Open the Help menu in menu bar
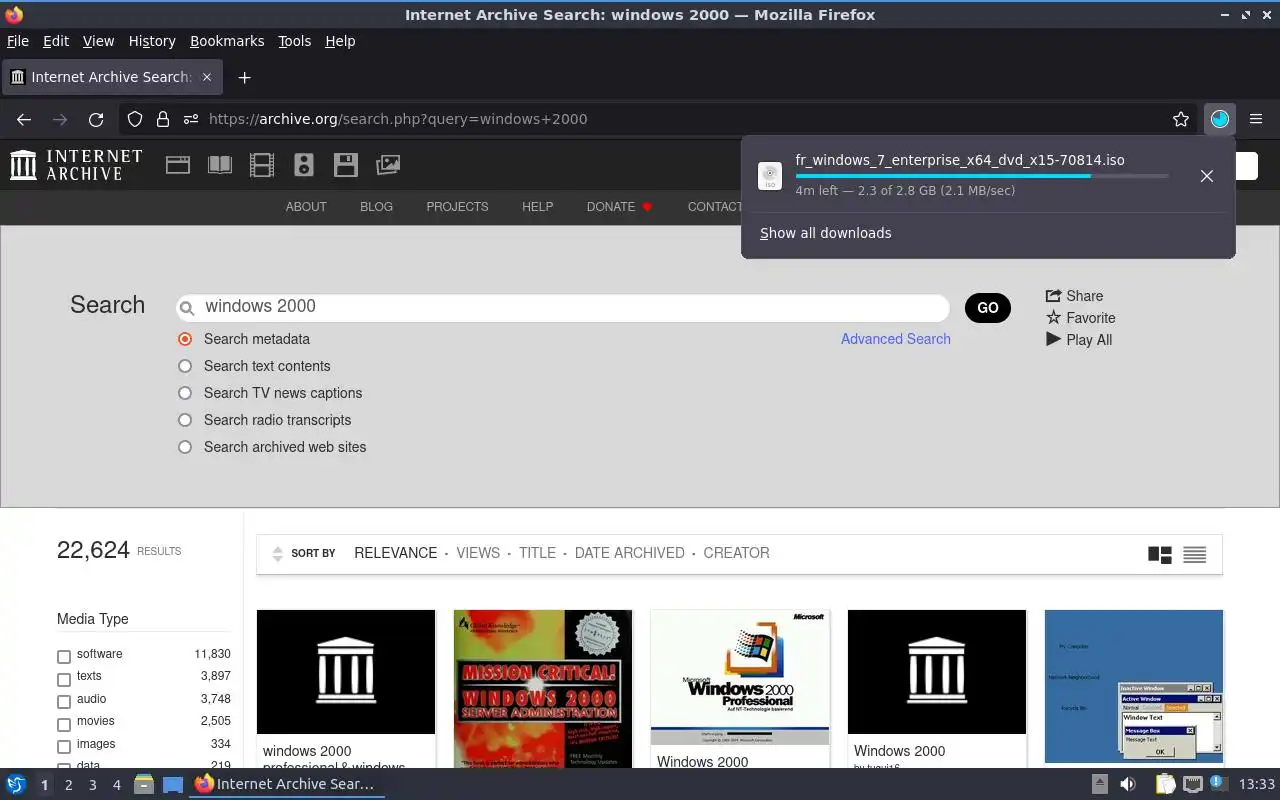Viewport: 1280px width, 800px height. click(340, 41)
